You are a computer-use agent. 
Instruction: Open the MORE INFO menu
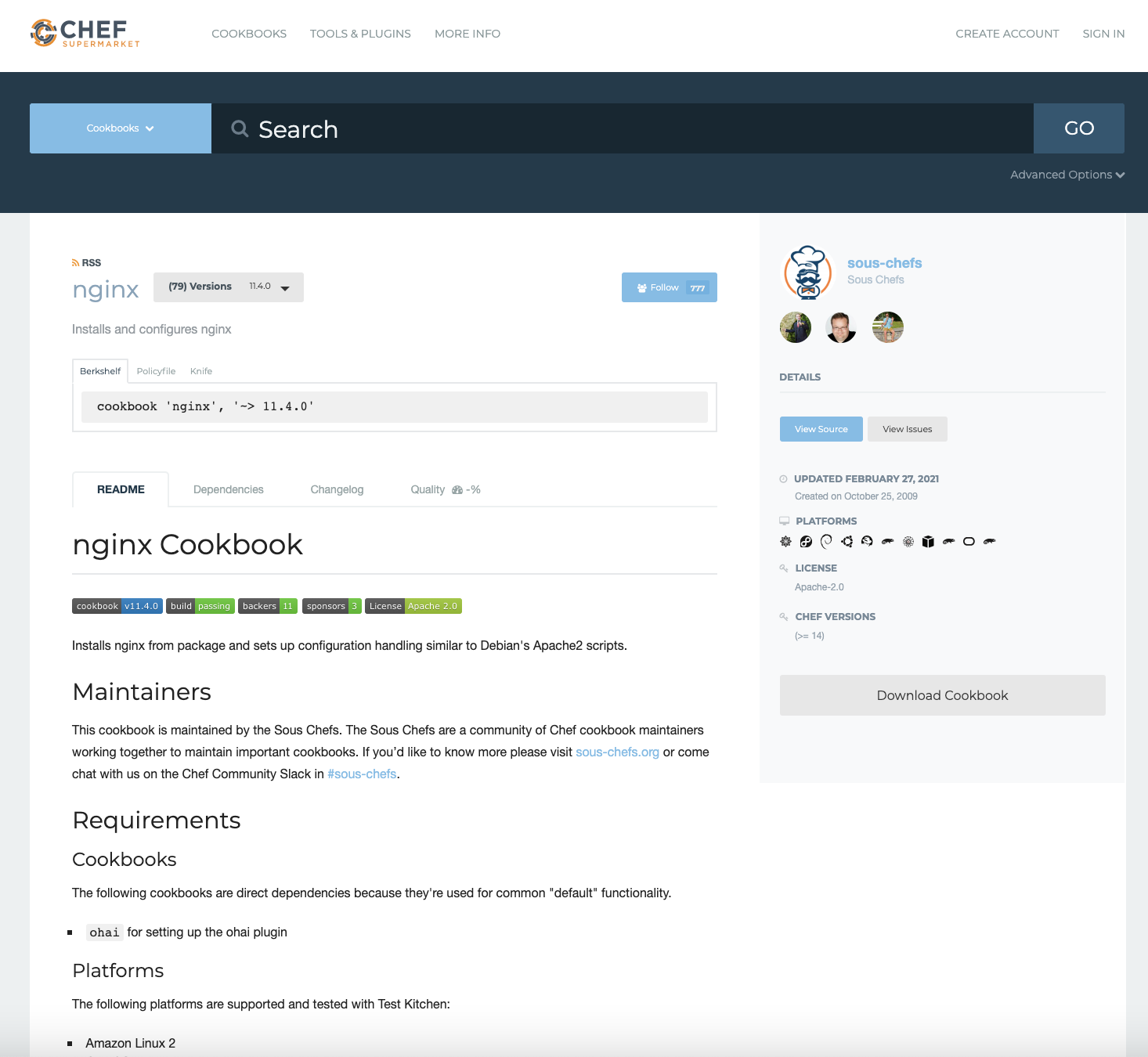468,34
